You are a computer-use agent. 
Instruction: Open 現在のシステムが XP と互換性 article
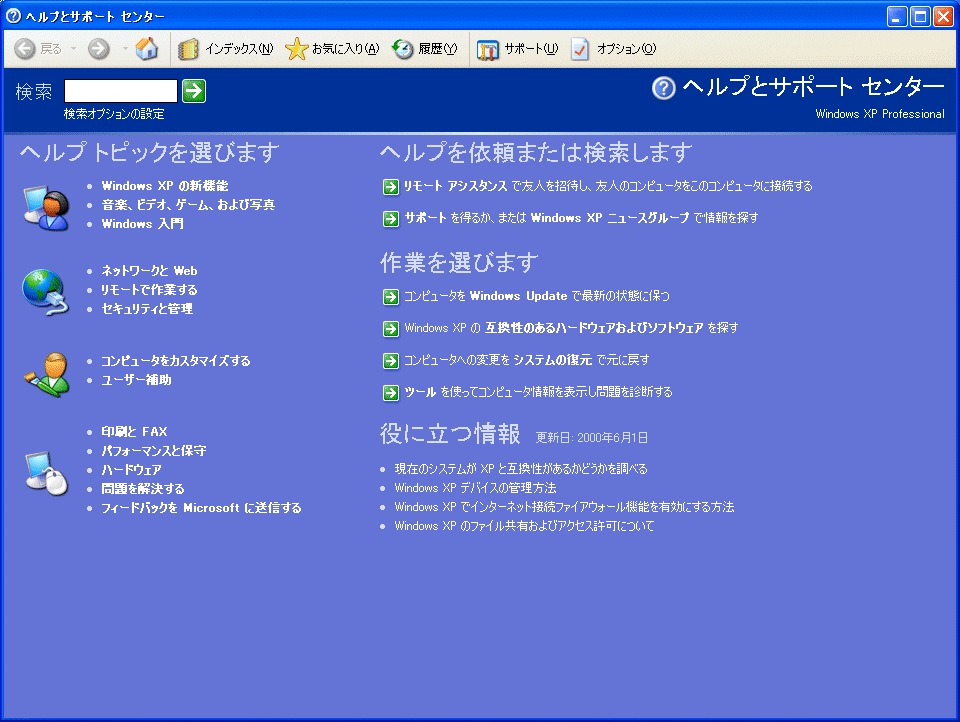tap(521, 469)
